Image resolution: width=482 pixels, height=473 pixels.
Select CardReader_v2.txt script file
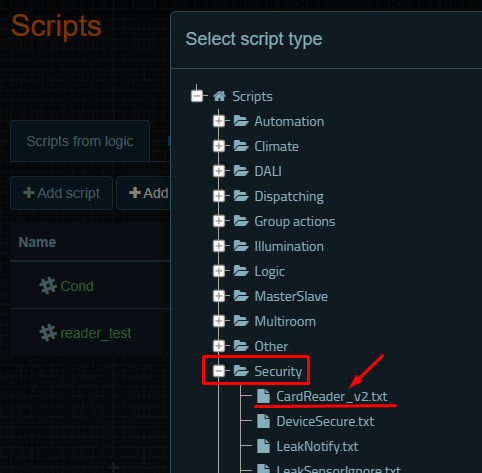tap(332, 396)
